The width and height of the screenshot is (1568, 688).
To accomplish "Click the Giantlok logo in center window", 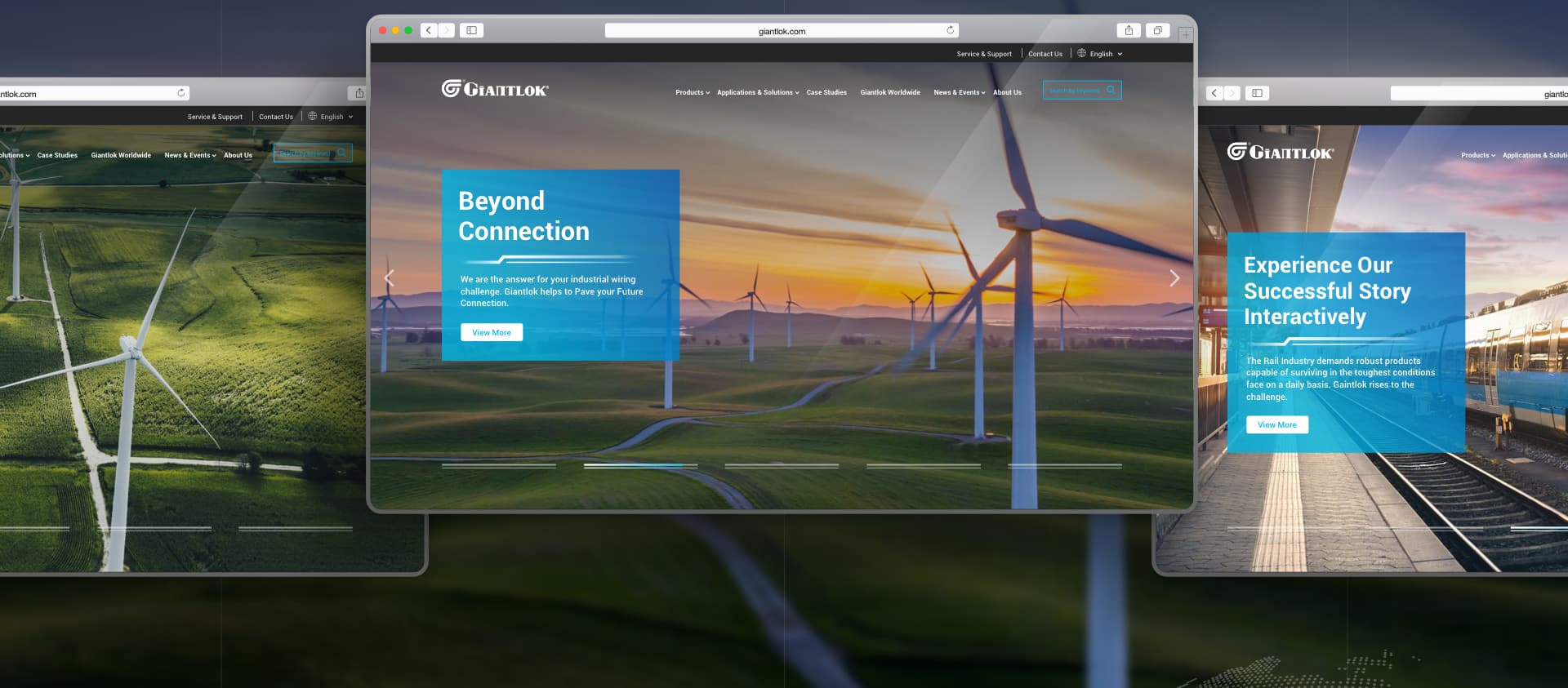I will 495,89.
